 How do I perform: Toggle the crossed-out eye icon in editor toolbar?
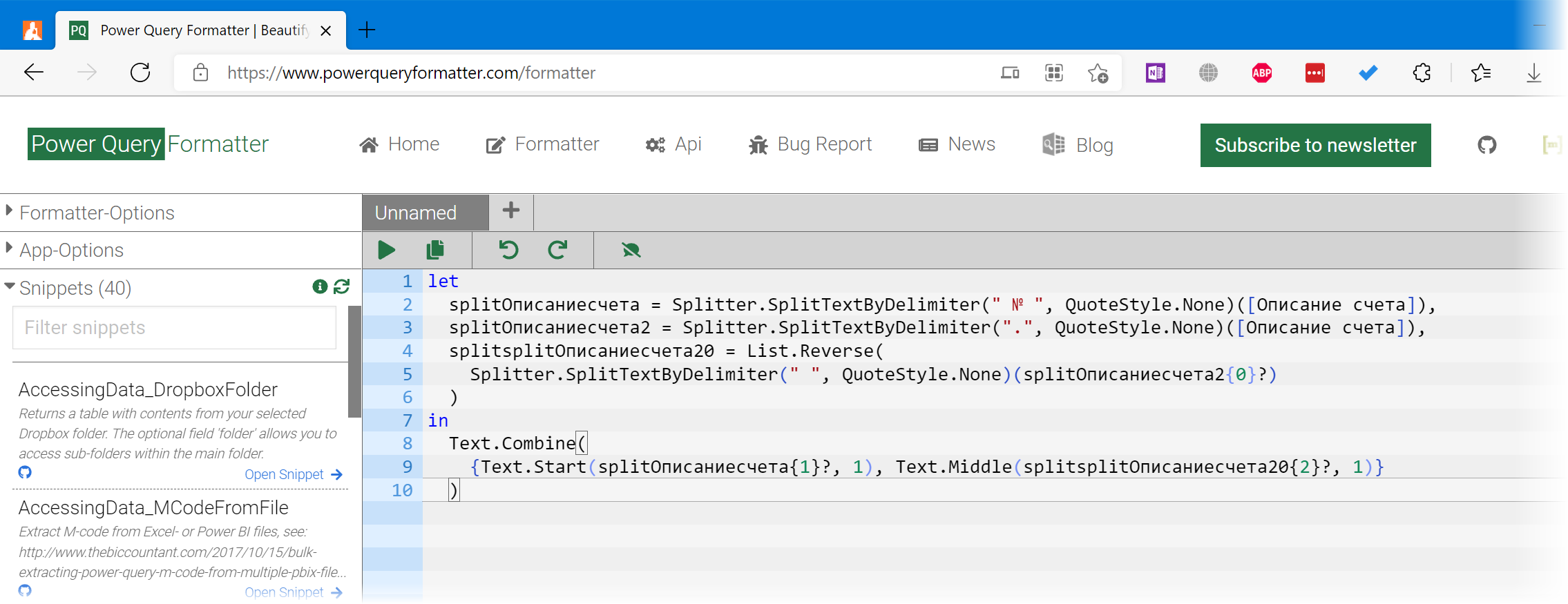(631, 250)
